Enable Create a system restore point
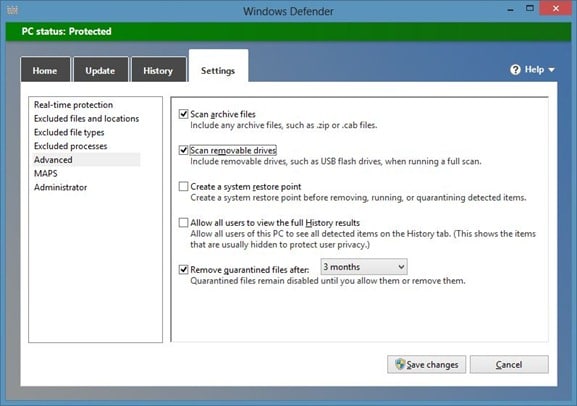Screen dimensions: 577x406 click(x=183, y=186)
